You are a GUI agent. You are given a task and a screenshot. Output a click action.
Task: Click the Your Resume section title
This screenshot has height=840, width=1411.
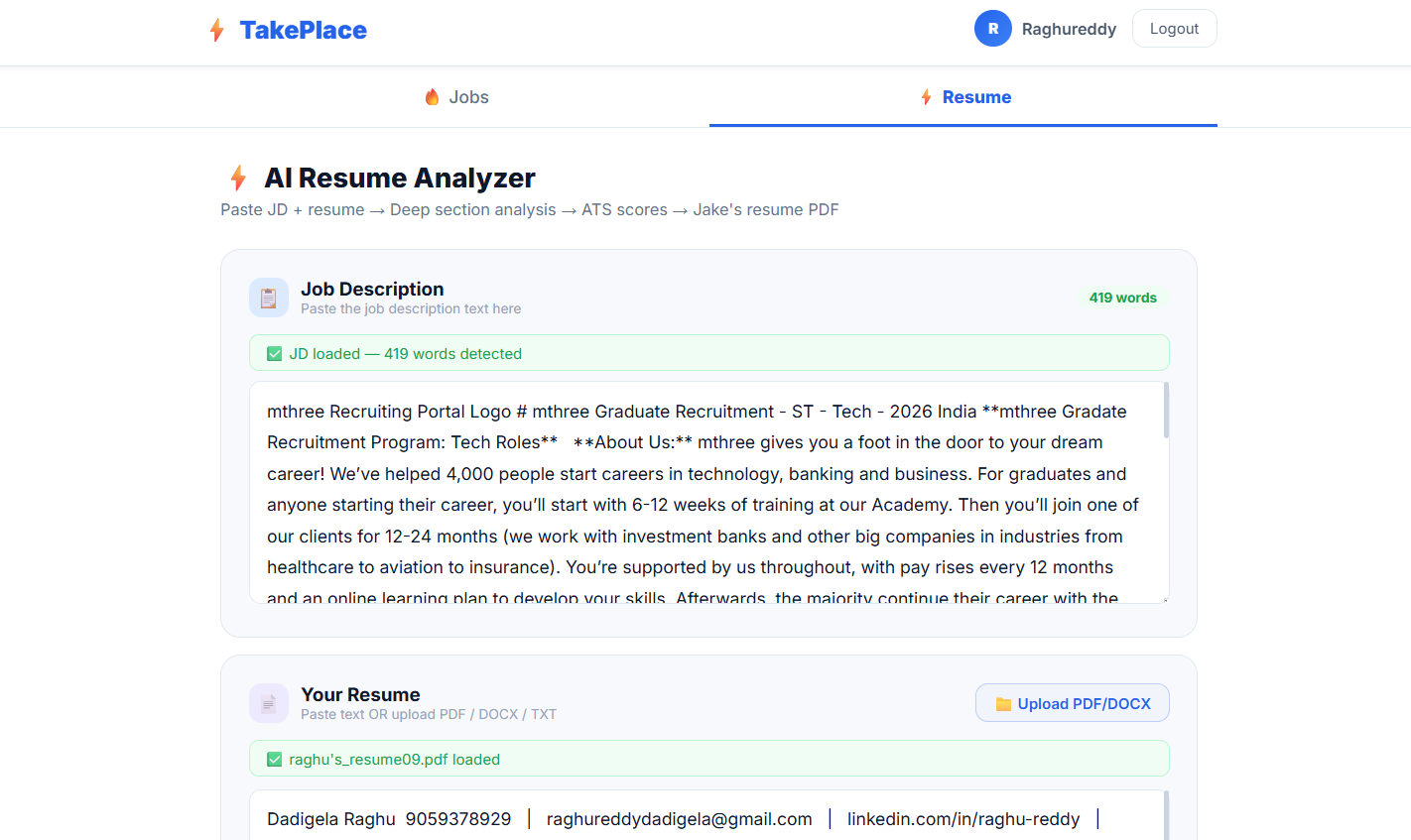click(360, 694)
